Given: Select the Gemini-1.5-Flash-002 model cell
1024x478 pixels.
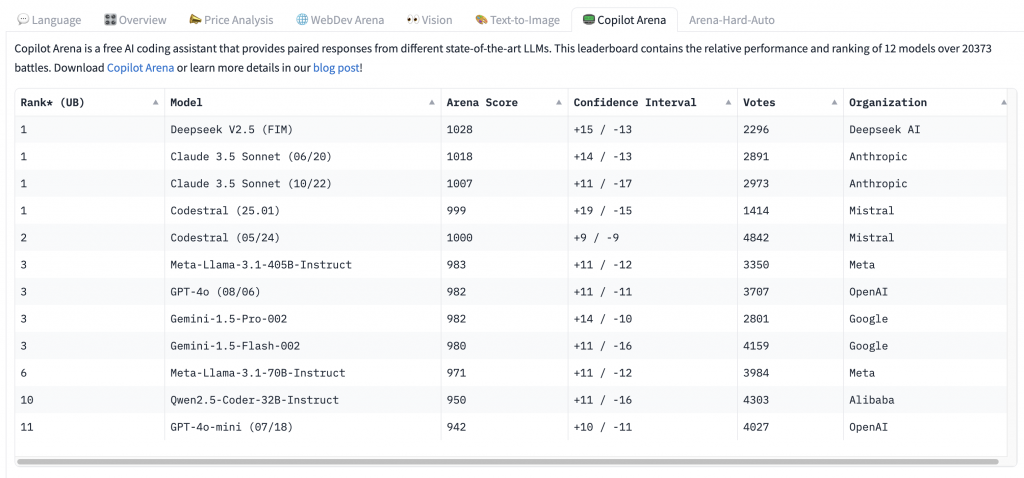Looking at the screenshot, I should [303, 345].
